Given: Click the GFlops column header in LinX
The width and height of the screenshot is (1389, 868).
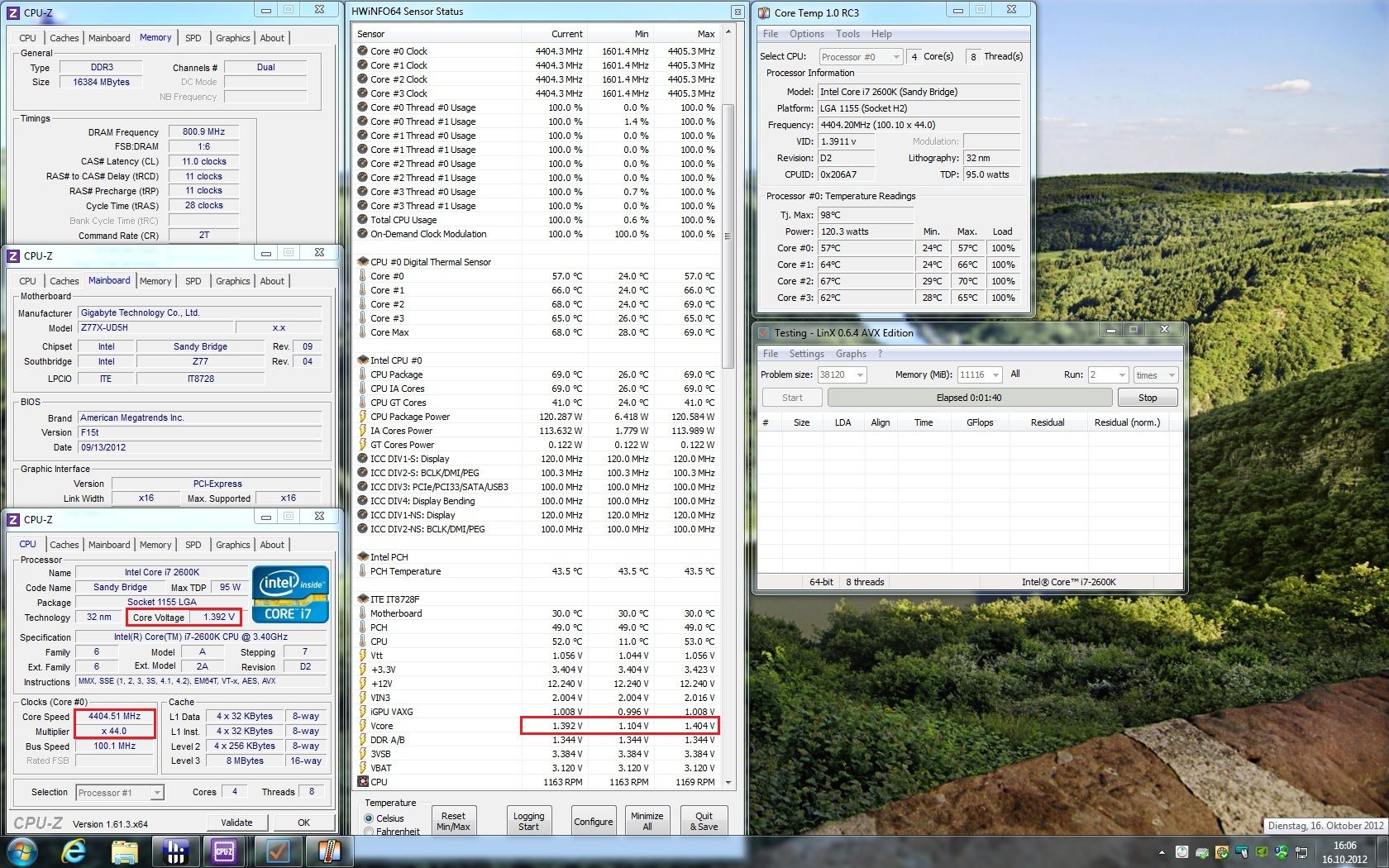Looking at the screenshot, I should coord(980,422).
